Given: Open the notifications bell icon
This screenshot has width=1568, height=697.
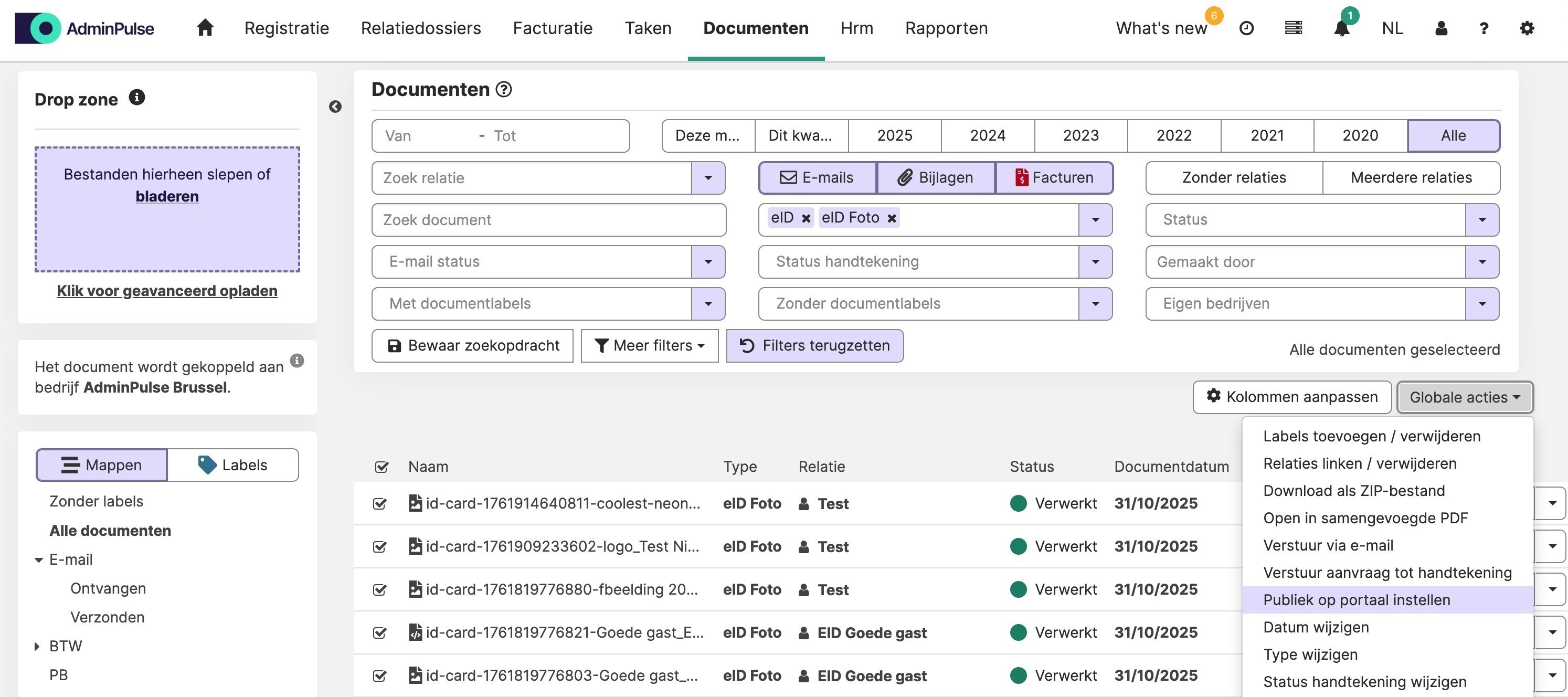Looking at the screenshot, I should coord(1341,29).
